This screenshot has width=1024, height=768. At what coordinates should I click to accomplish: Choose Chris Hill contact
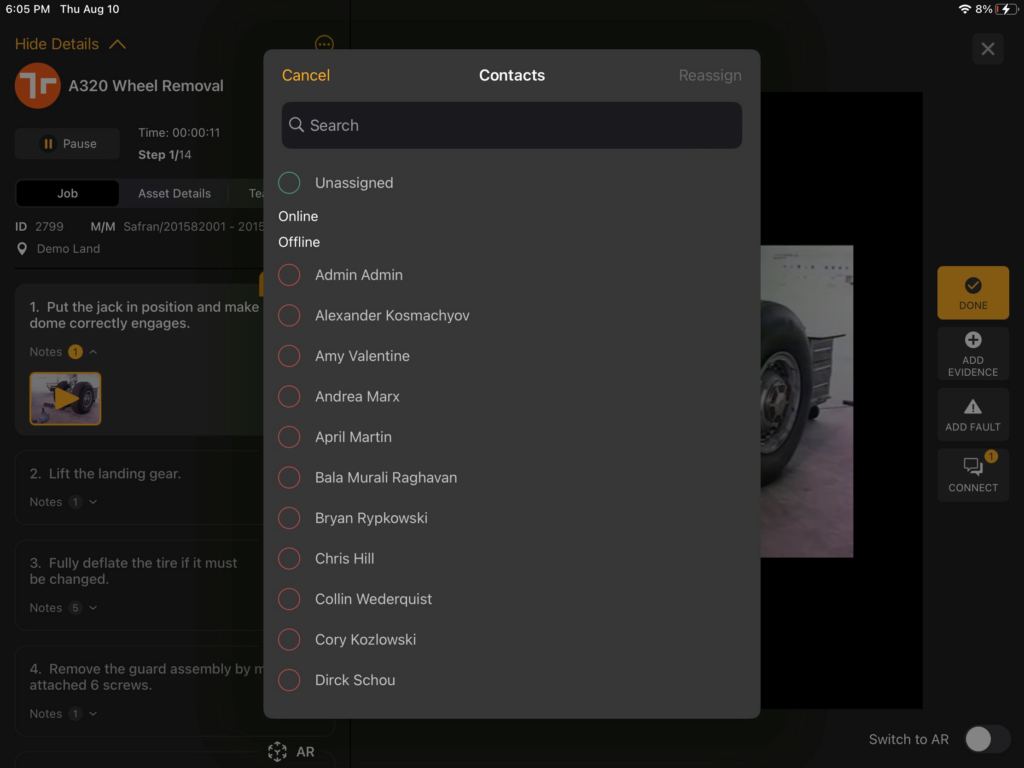[x=511, y=558]
